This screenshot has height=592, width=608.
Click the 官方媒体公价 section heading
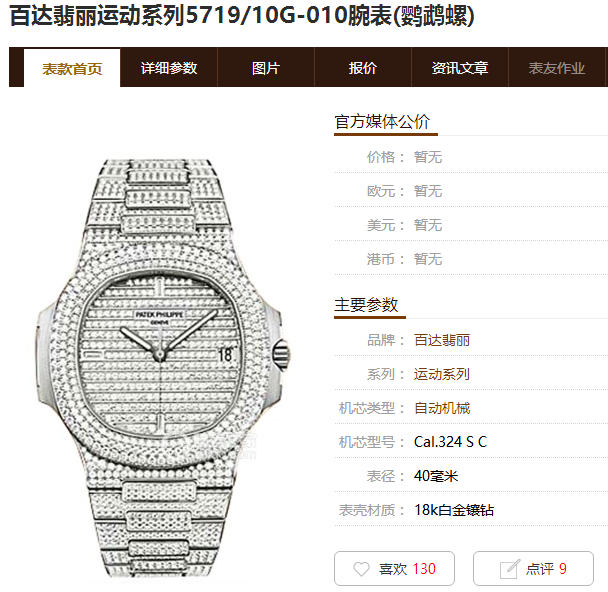382,122
